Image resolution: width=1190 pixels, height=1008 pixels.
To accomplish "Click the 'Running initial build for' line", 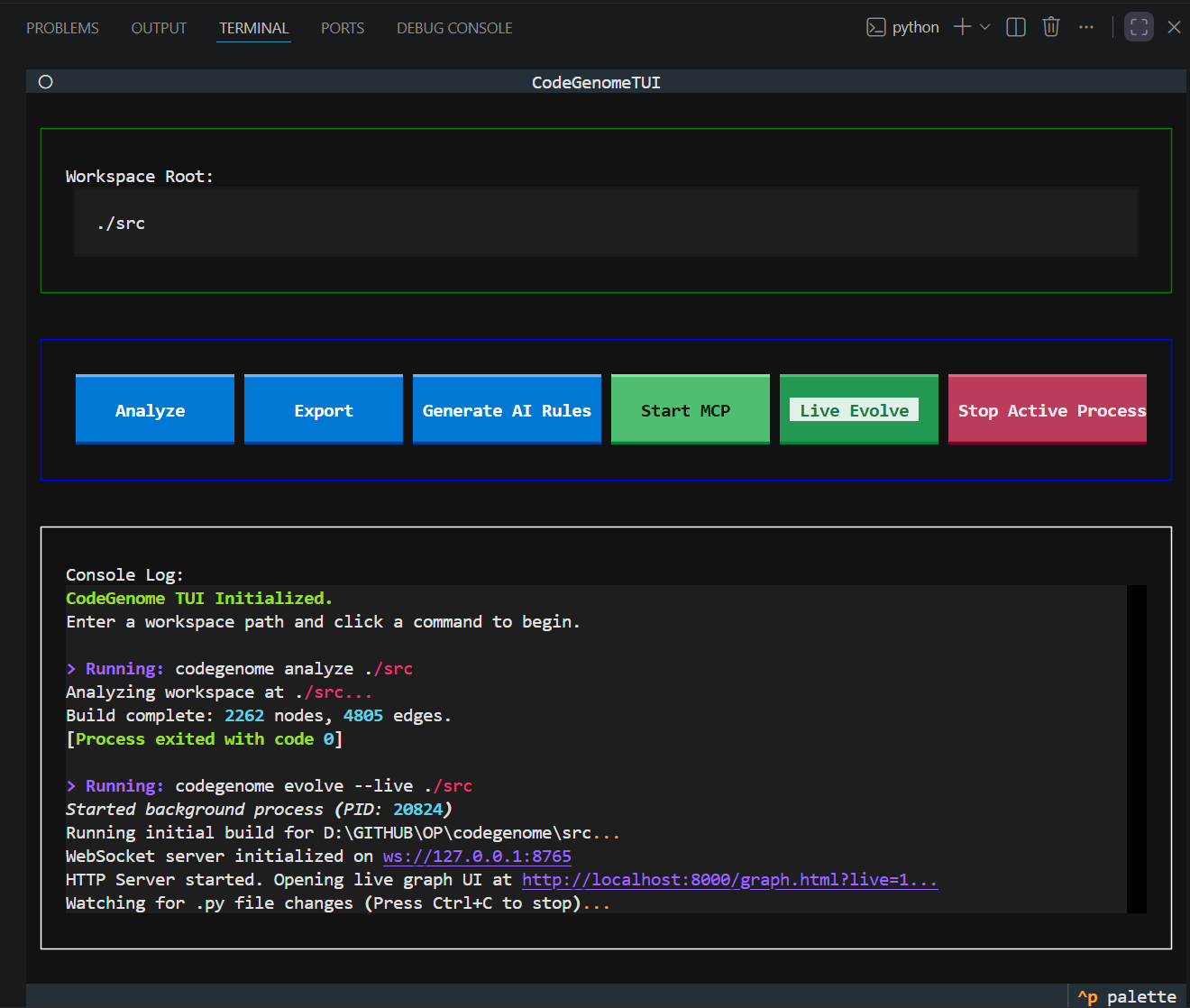I will [x=343, y=832].
